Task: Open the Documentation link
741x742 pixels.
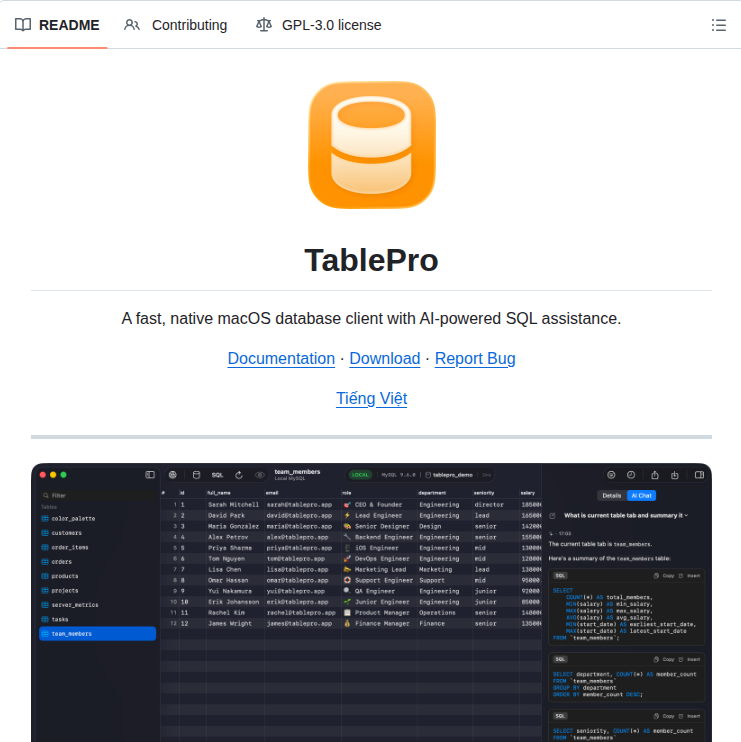Action: point(281,359)
